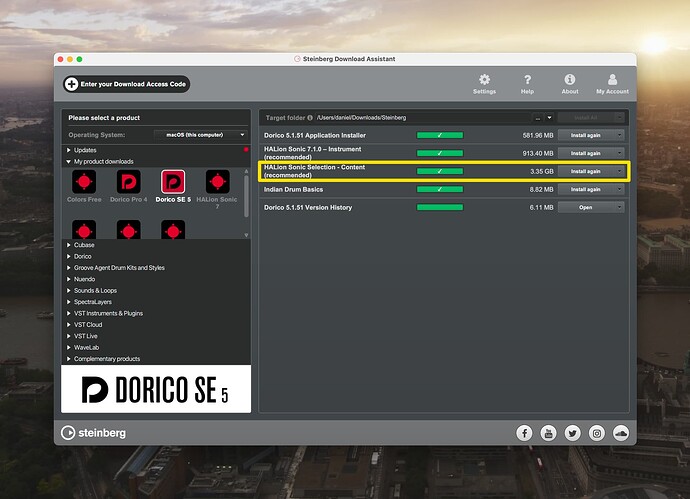Install again Indian Drum Basics
Screen dimensions: 690x499
coord(585,189)
